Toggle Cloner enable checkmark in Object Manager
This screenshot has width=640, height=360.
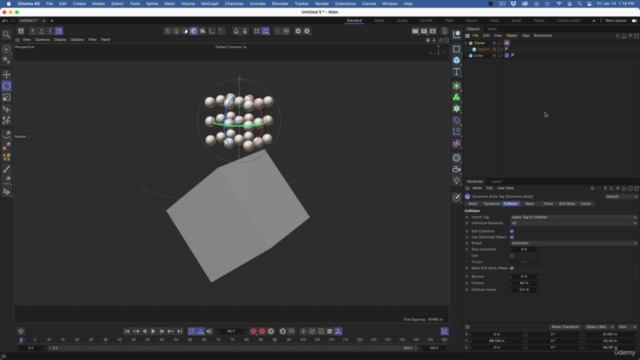(501, 43)
